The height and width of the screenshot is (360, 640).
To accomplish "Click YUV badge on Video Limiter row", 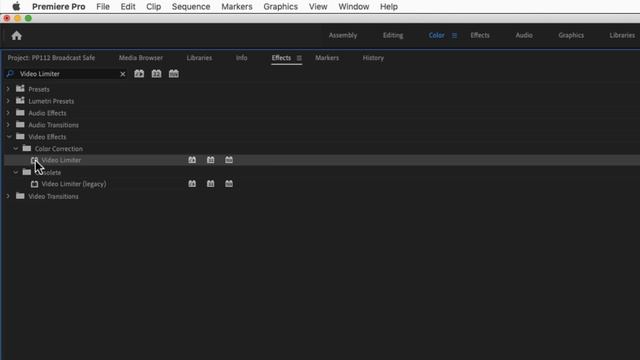I will tap(229, 160).
